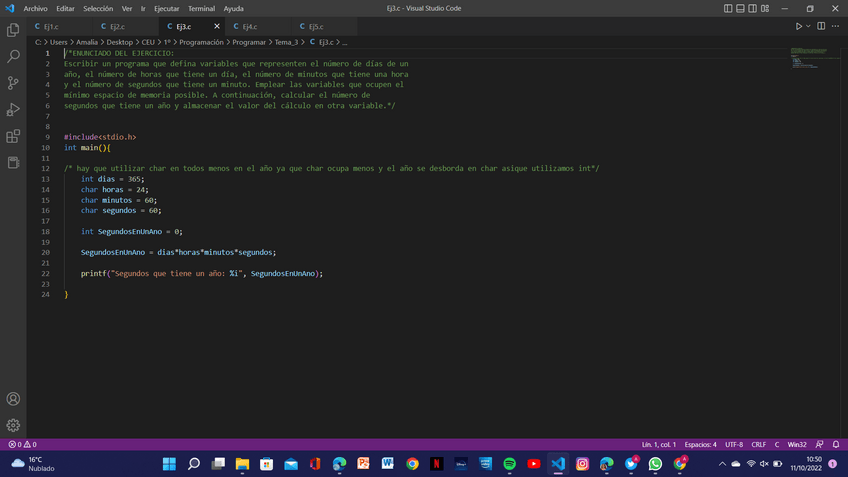This screenshot has width=848, height=477.
Task: Open Run and Debug view
Action: pyautogui.click(x=13, y=109)
